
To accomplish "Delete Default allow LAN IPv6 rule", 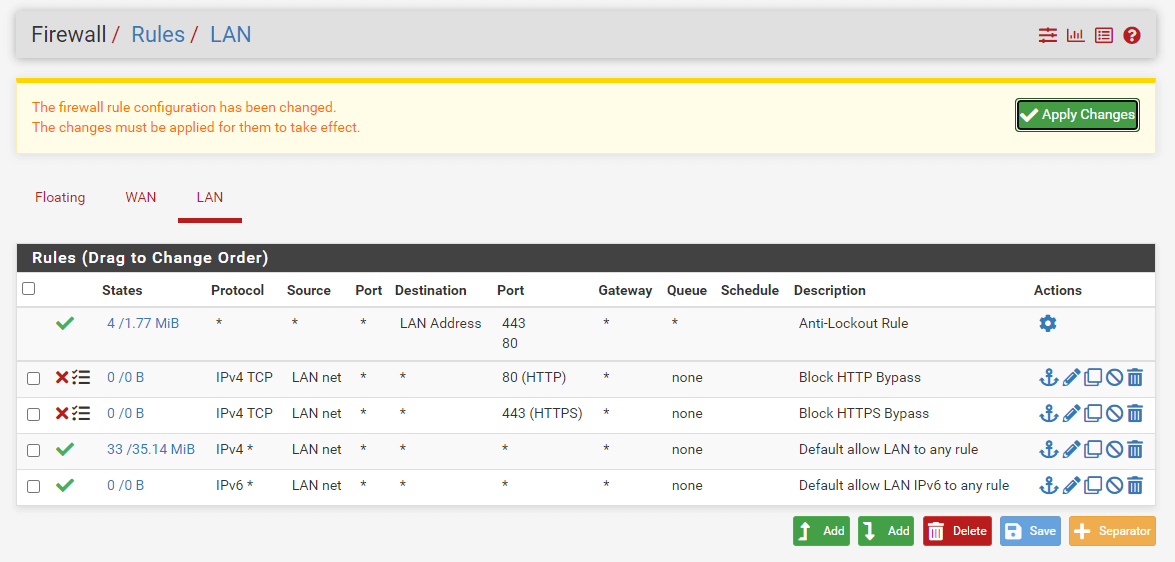I will [x=1135, y=485].
